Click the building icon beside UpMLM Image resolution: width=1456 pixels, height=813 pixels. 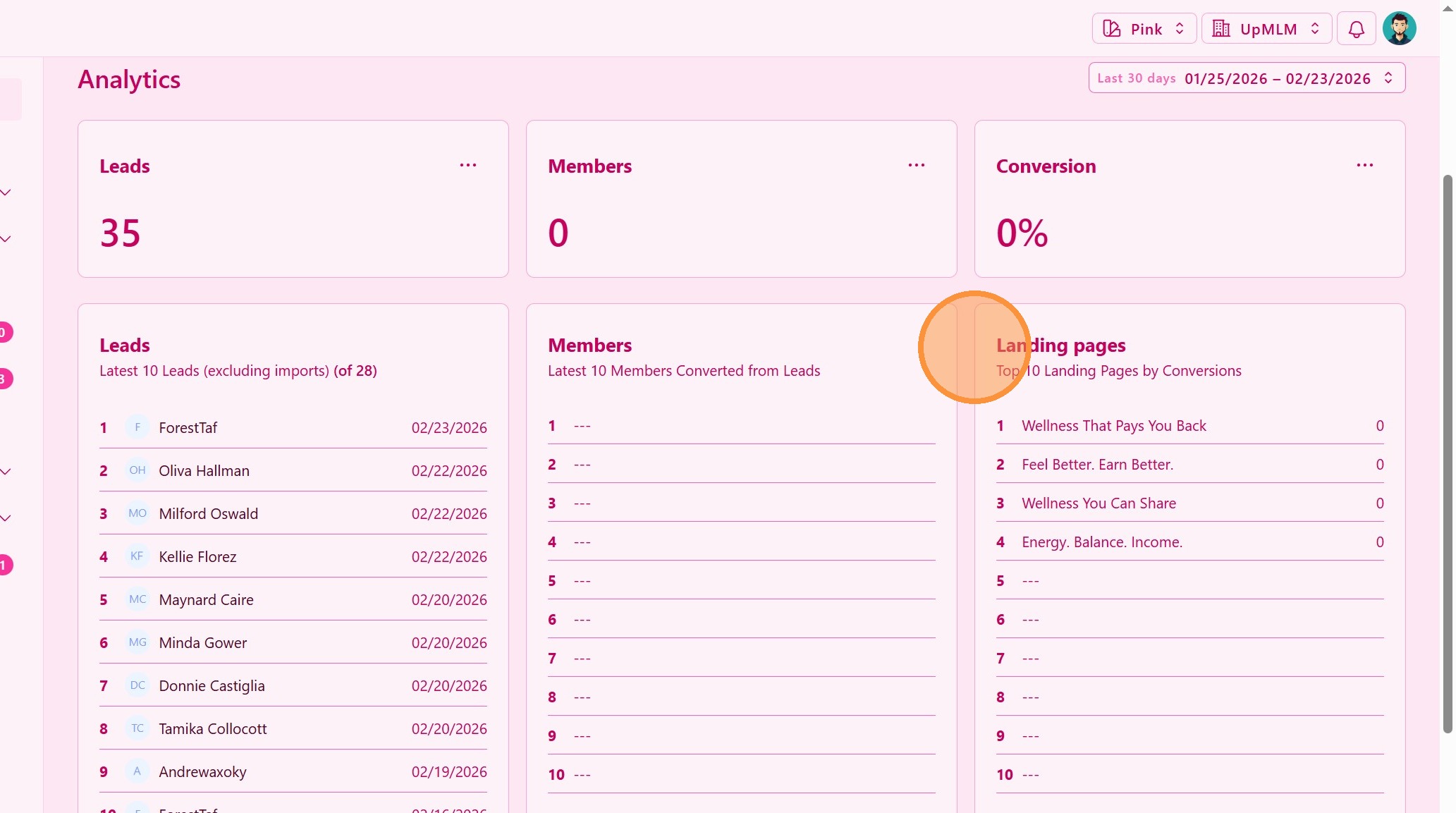[1221, 29]
